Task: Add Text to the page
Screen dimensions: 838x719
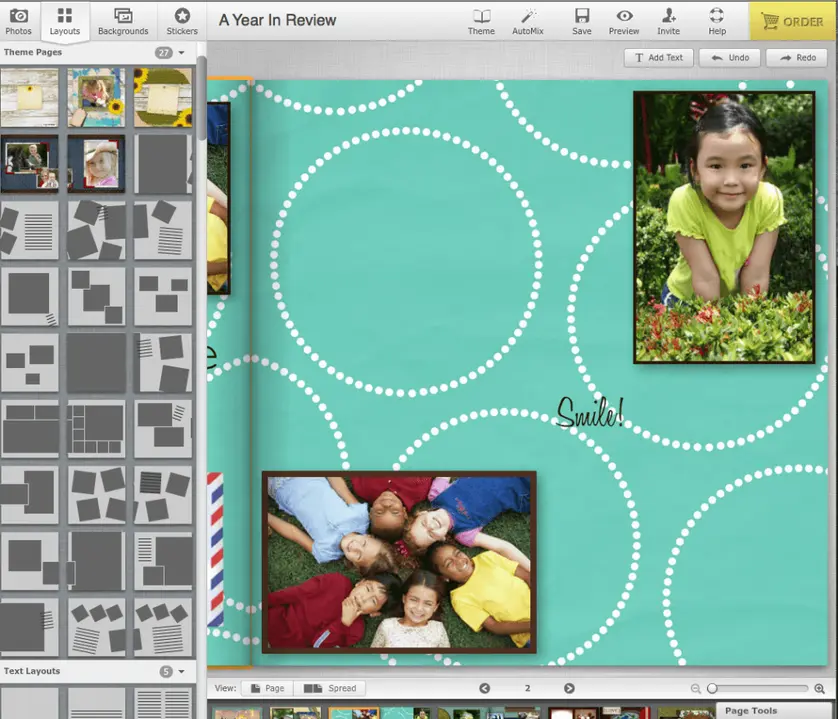Action: point(658,58)
